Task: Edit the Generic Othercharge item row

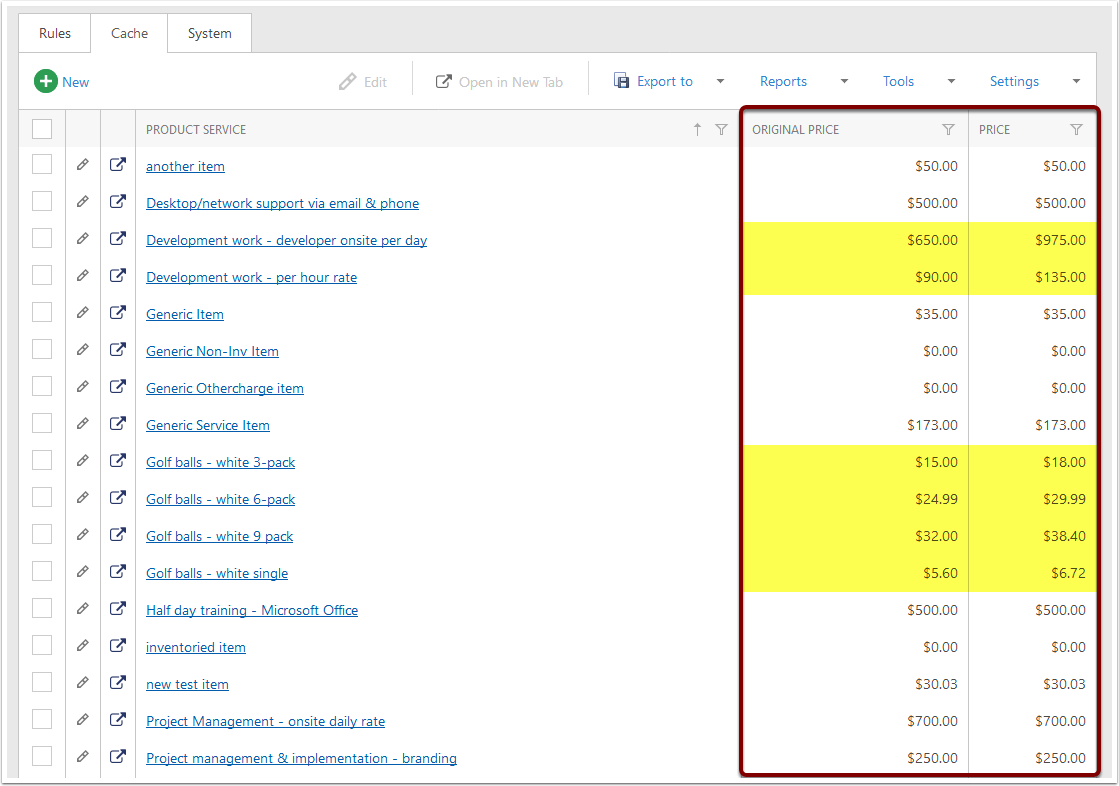Action: coord(83,387)
